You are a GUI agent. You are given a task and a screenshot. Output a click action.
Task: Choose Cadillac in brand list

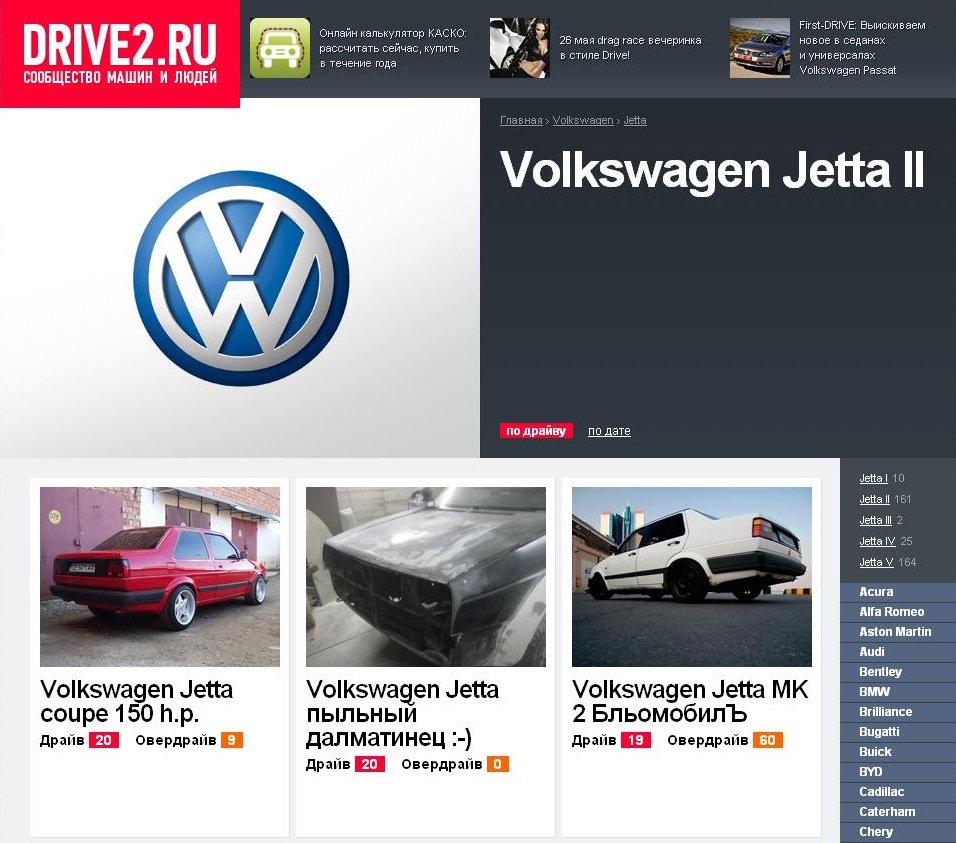(898, 792)
